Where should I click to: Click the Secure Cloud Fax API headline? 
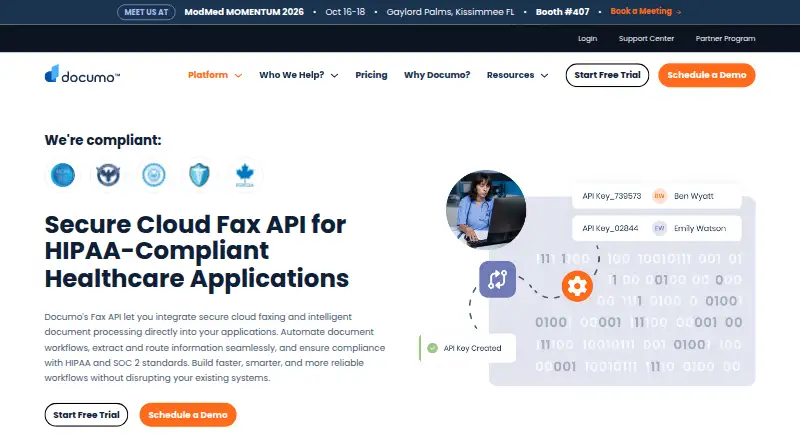(196, 251)
